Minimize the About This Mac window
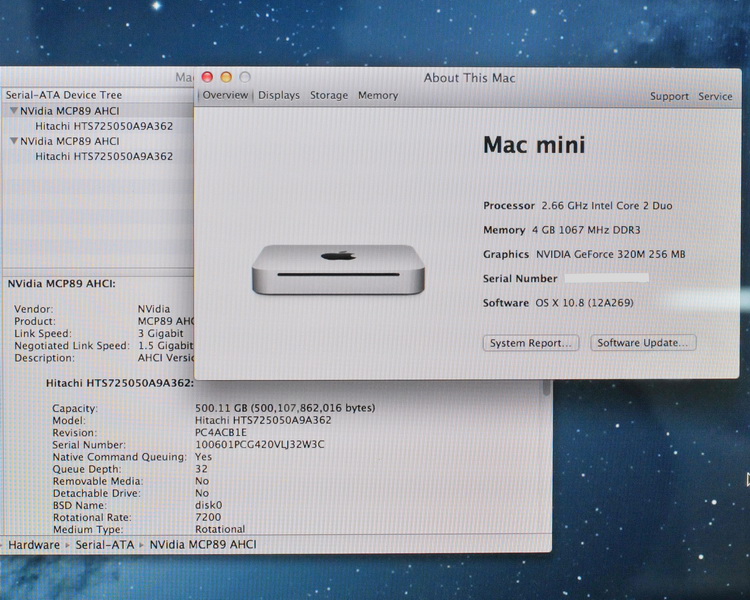Viewport: 750px width, 600px height. [226, 77]
